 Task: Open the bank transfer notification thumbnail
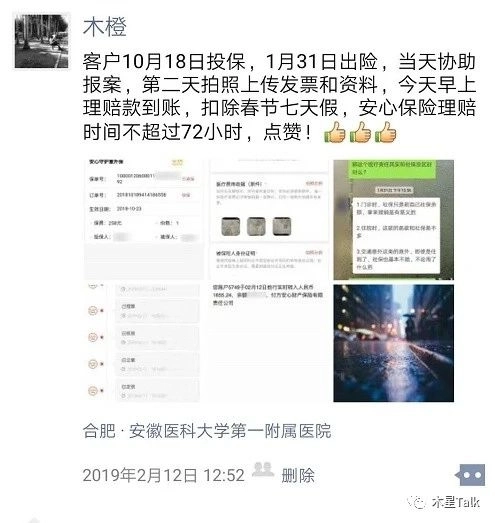coord(269,343)
